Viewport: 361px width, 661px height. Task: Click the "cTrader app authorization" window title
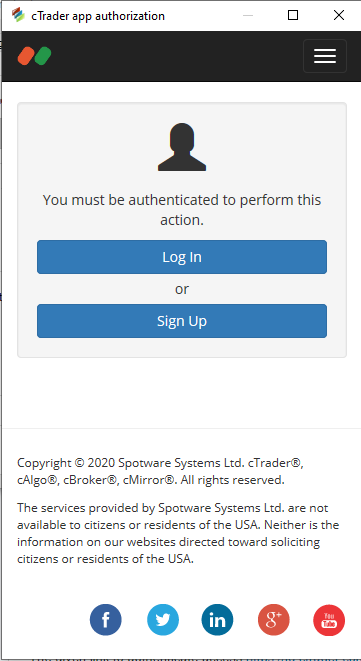(98, 16)
